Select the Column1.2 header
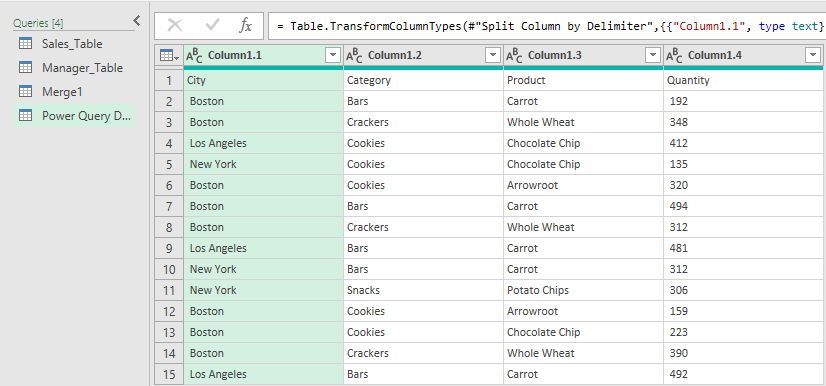 [x=424, y=55]
